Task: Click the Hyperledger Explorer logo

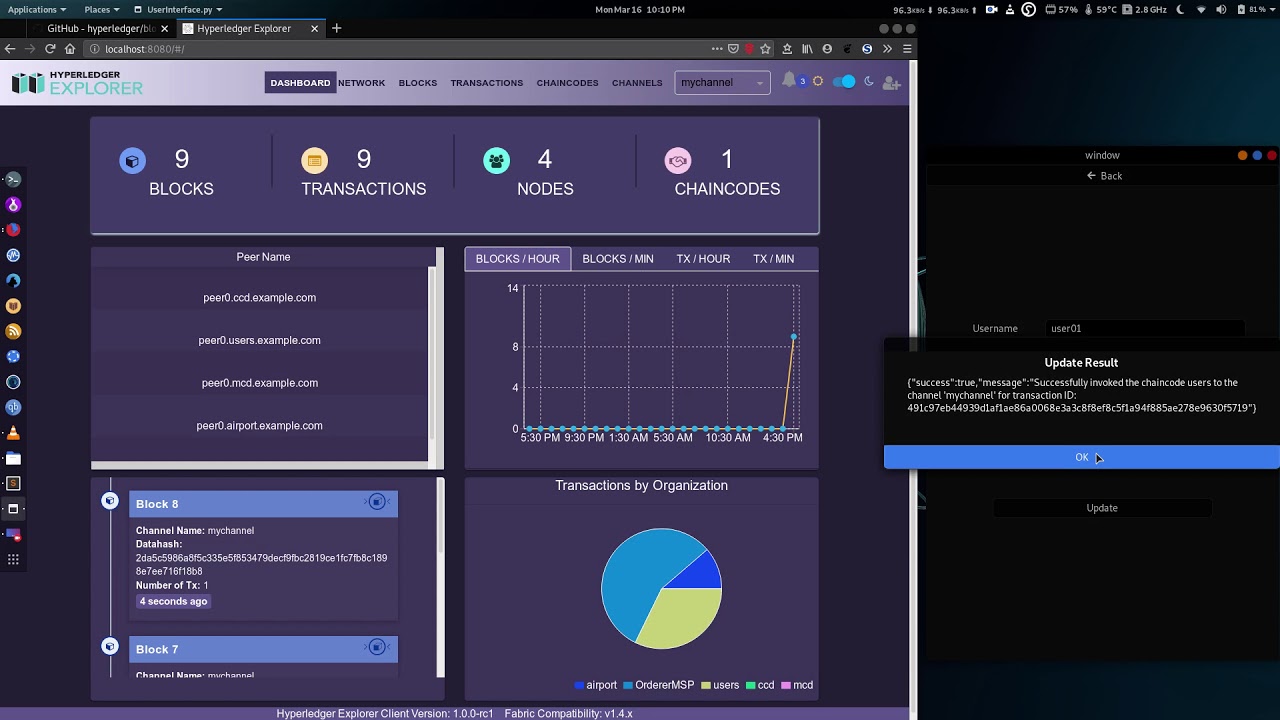Action: point(78,83)
